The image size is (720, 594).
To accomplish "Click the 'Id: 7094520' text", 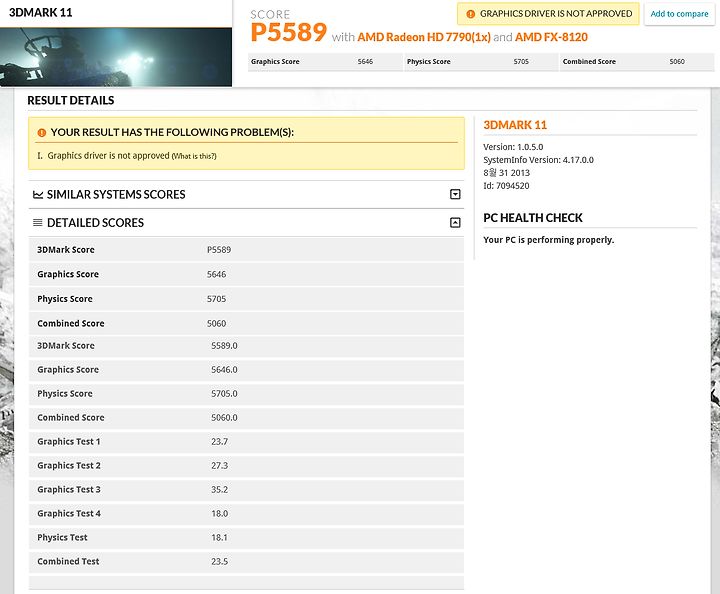I will click(x=506, y=186).
